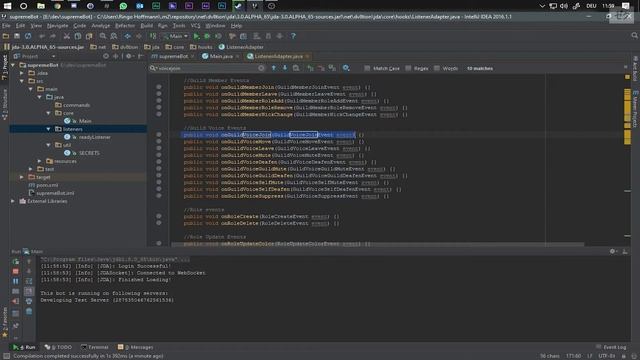Viewport: 640px width, 360px height.
Task: Open Run panel settings gear
Action: point(613,251)
